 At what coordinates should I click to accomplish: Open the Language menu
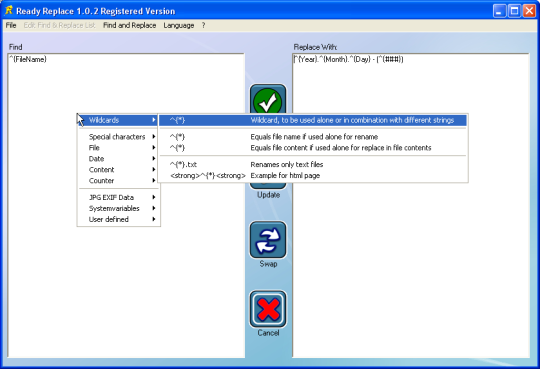[179, 25]
